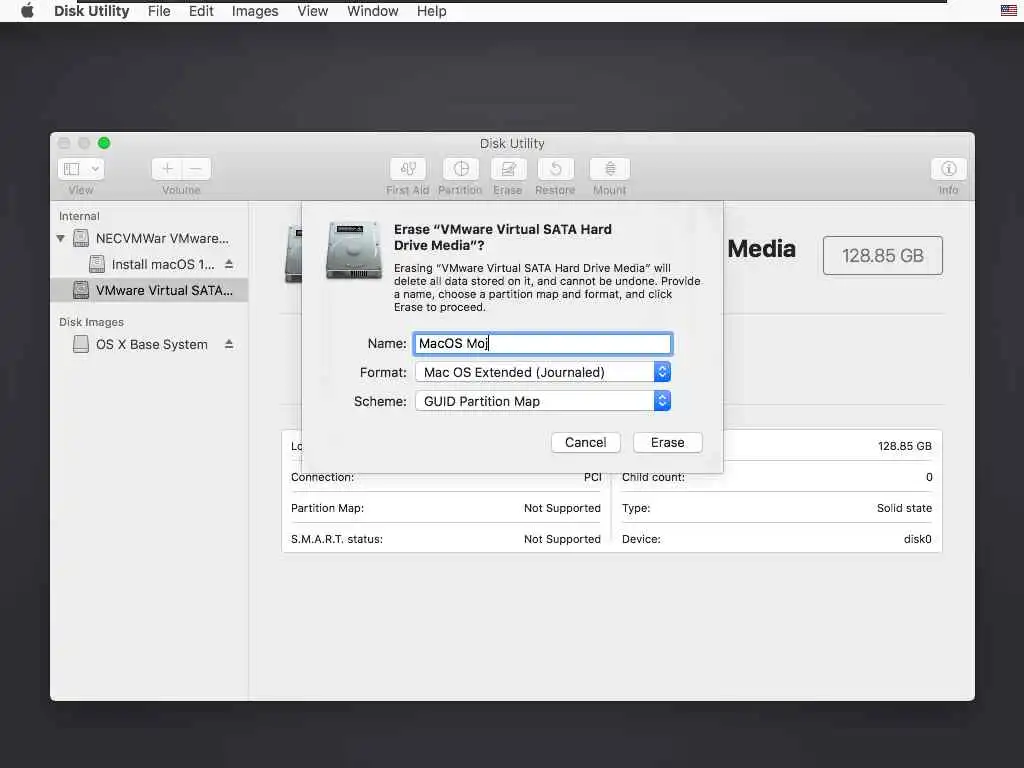The image size is (1024, 768).
Task: Click the VMware Virtual SATA disk icon
Action: [81, 290]
